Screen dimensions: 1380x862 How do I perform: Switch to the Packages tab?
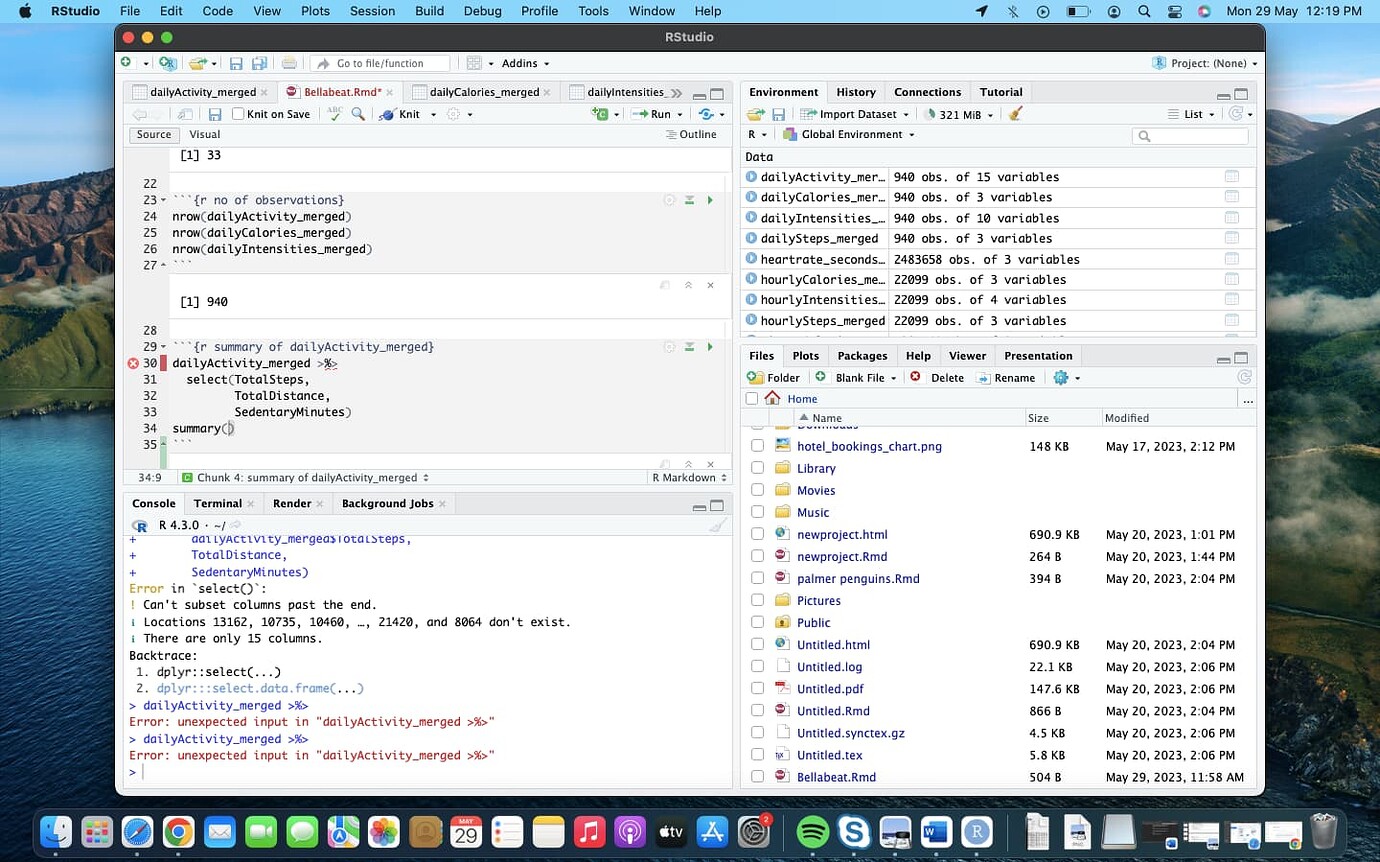[861, 355]
